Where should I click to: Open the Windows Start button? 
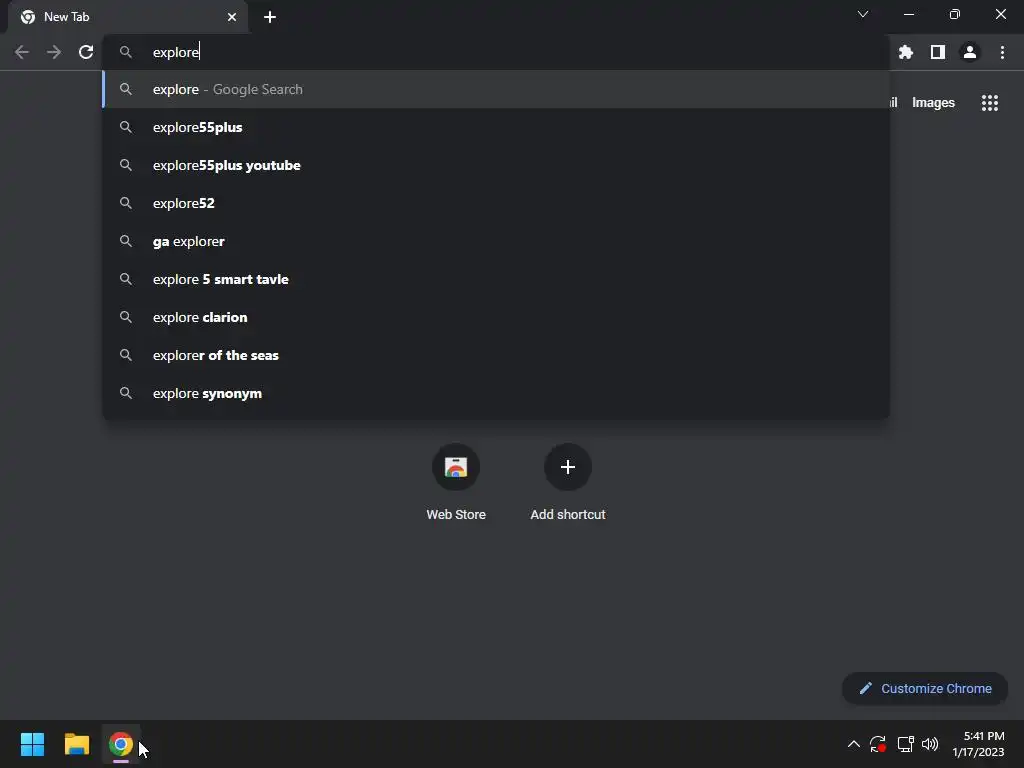[x=32, y=744]
